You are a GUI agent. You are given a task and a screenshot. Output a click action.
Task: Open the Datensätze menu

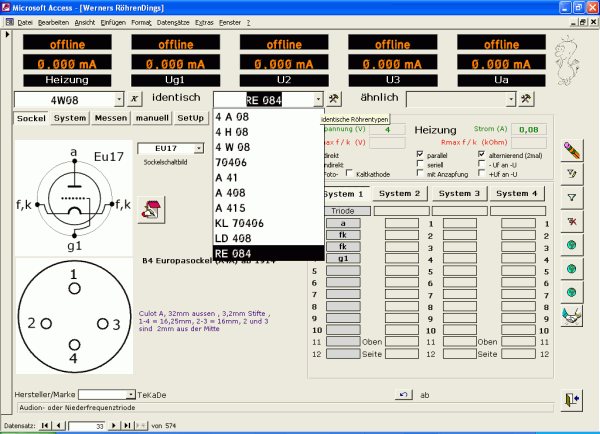coord(173,23)
